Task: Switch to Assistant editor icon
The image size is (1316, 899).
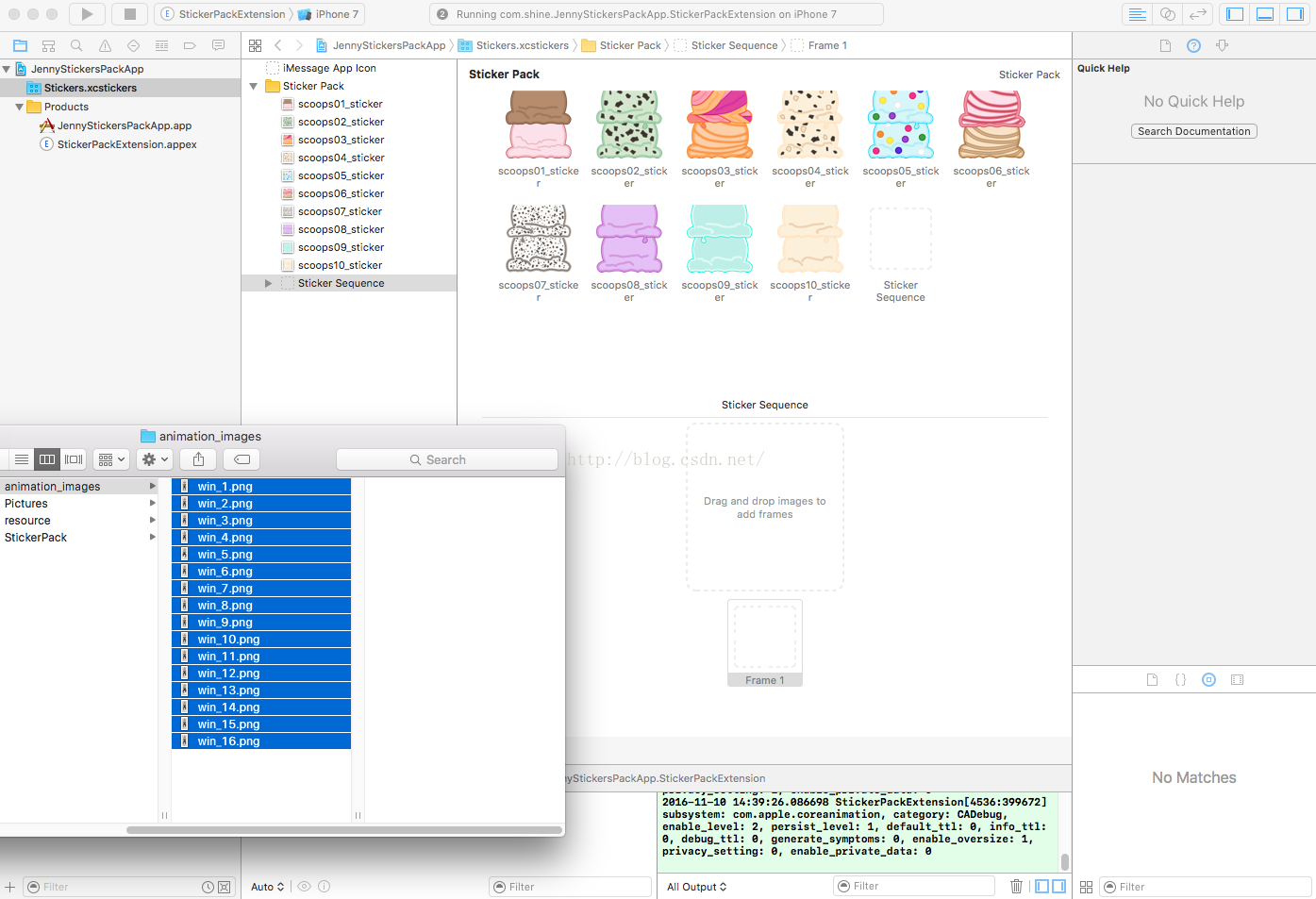Action: [x=1168, y=14]
